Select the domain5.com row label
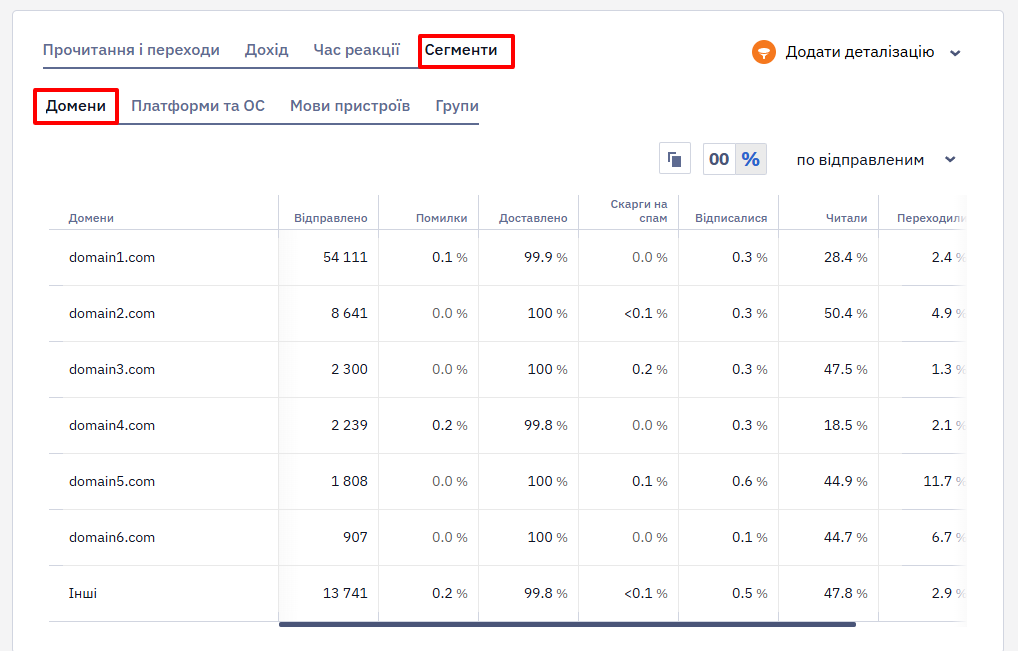This screenshot has height=651, width=1018. point(112,482)
